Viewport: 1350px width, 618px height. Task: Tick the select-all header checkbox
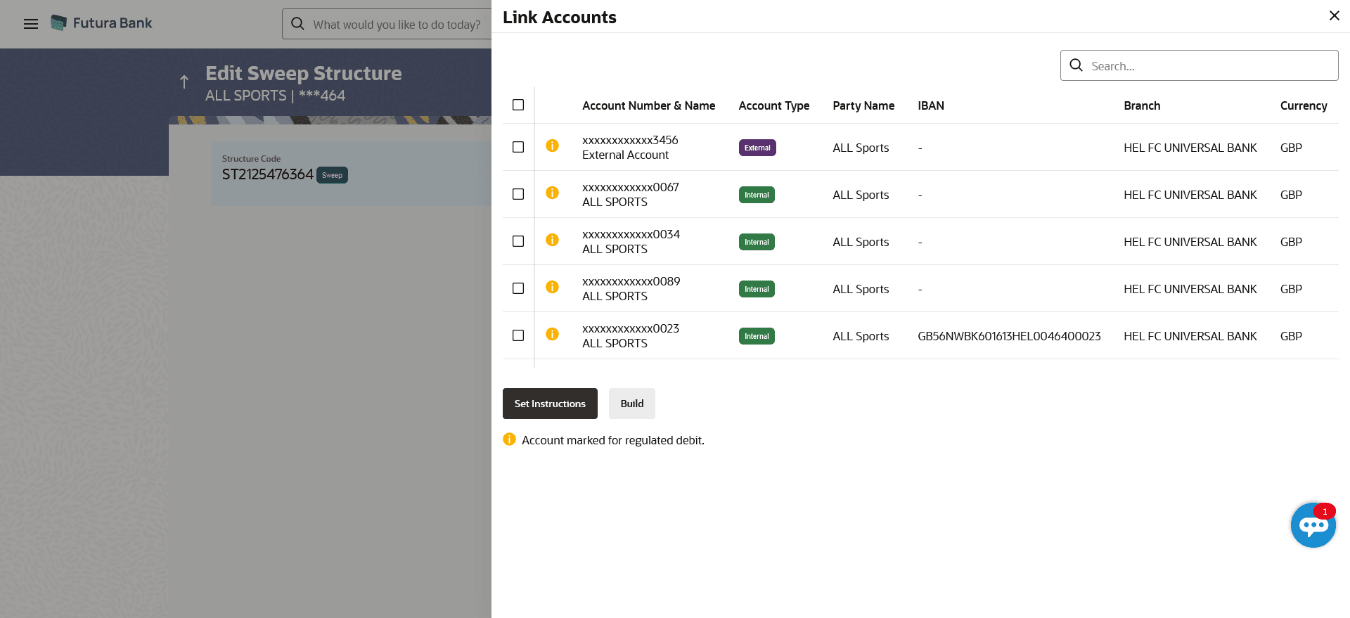tap(518, 104)
